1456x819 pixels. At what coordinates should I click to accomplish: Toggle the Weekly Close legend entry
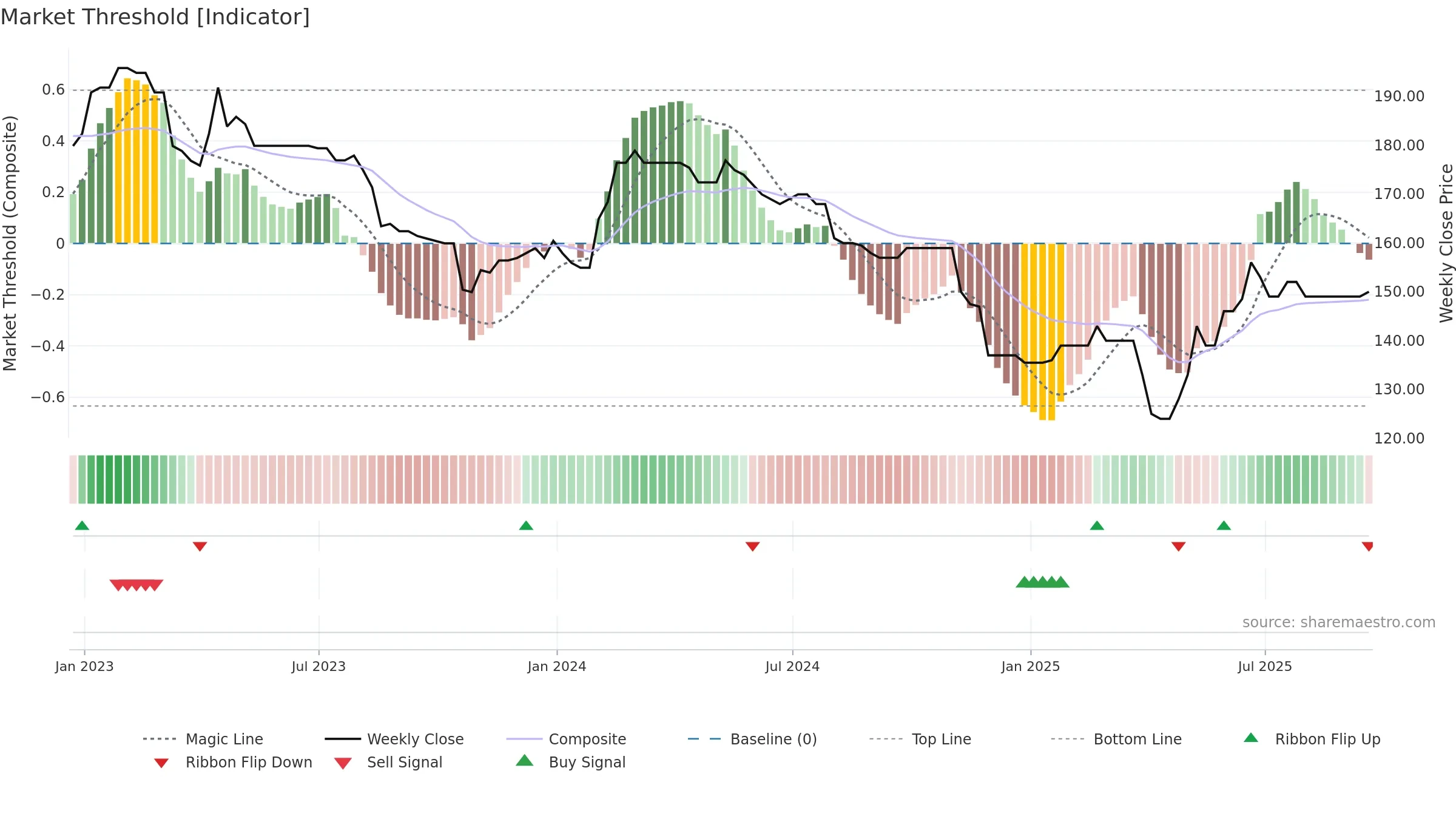click(394, 739)
